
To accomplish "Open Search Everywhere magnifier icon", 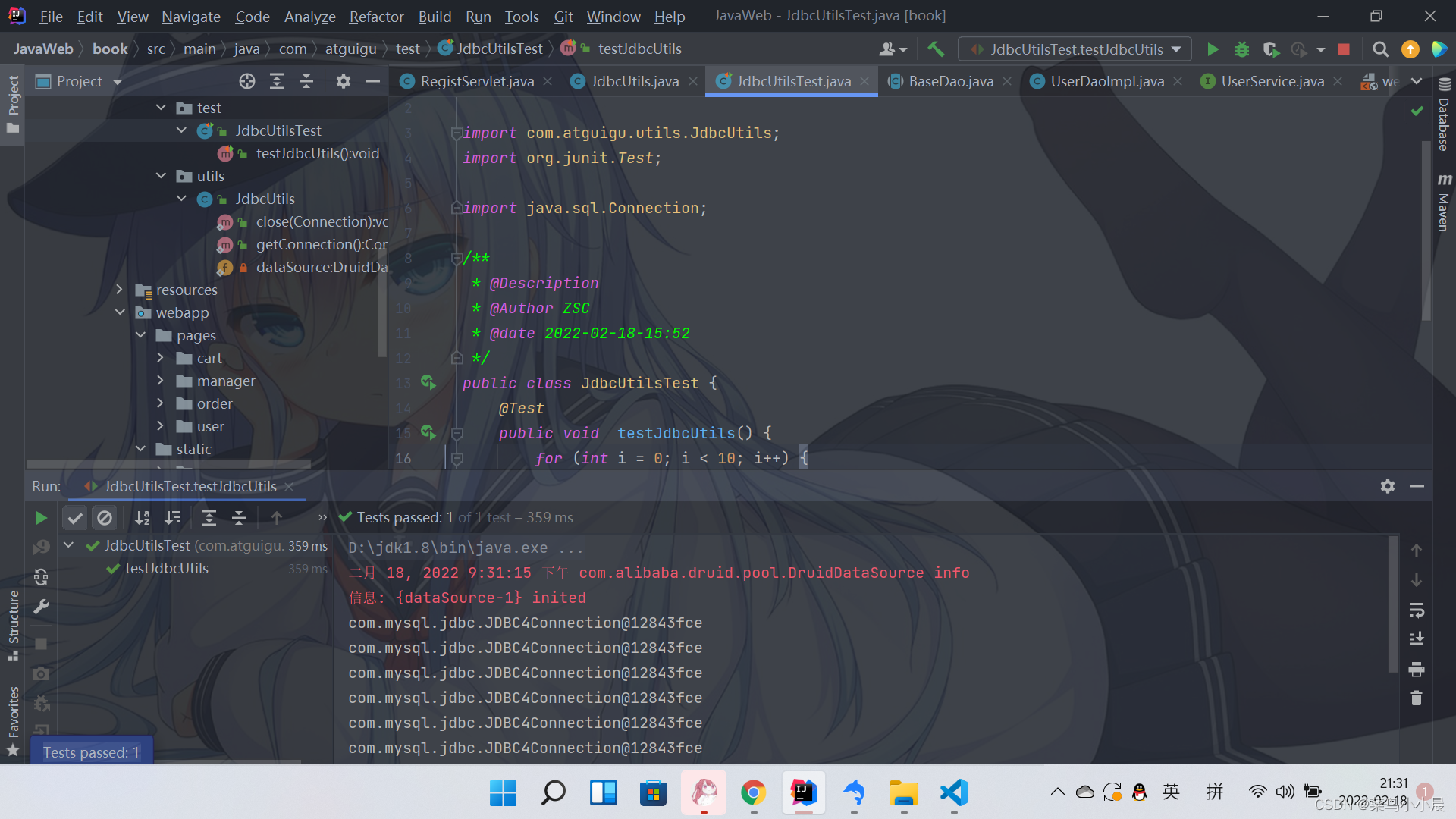I will (x=1380, y=49).
